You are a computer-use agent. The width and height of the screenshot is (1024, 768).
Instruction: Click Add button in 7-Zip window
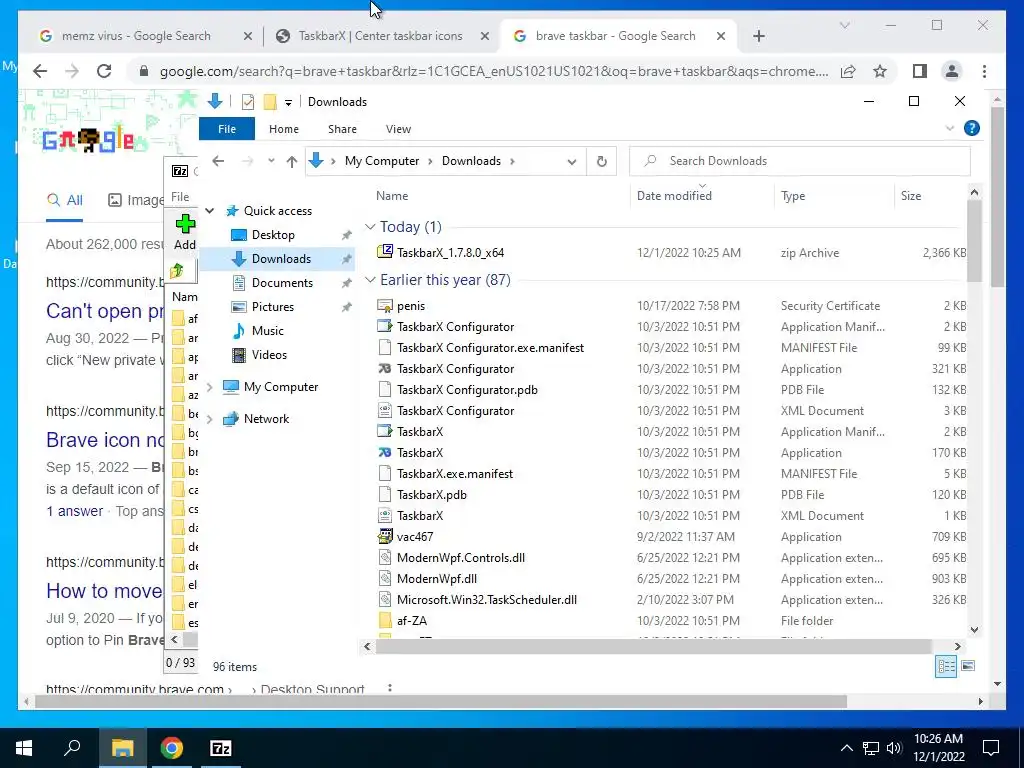tap(185, 232)
